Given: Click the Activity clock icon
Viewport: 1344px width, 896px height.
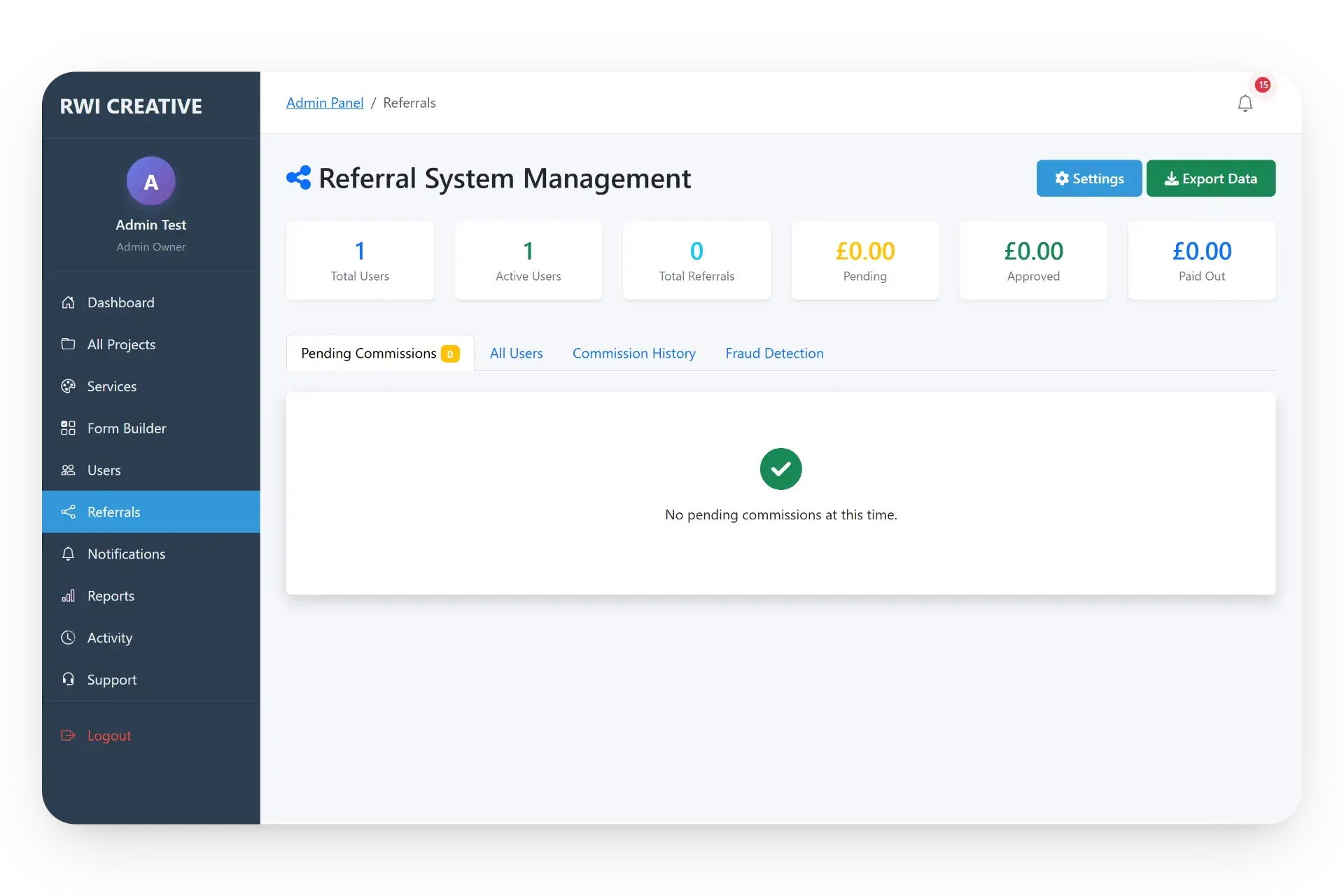Looking at the screenshot, I should 68,638.
